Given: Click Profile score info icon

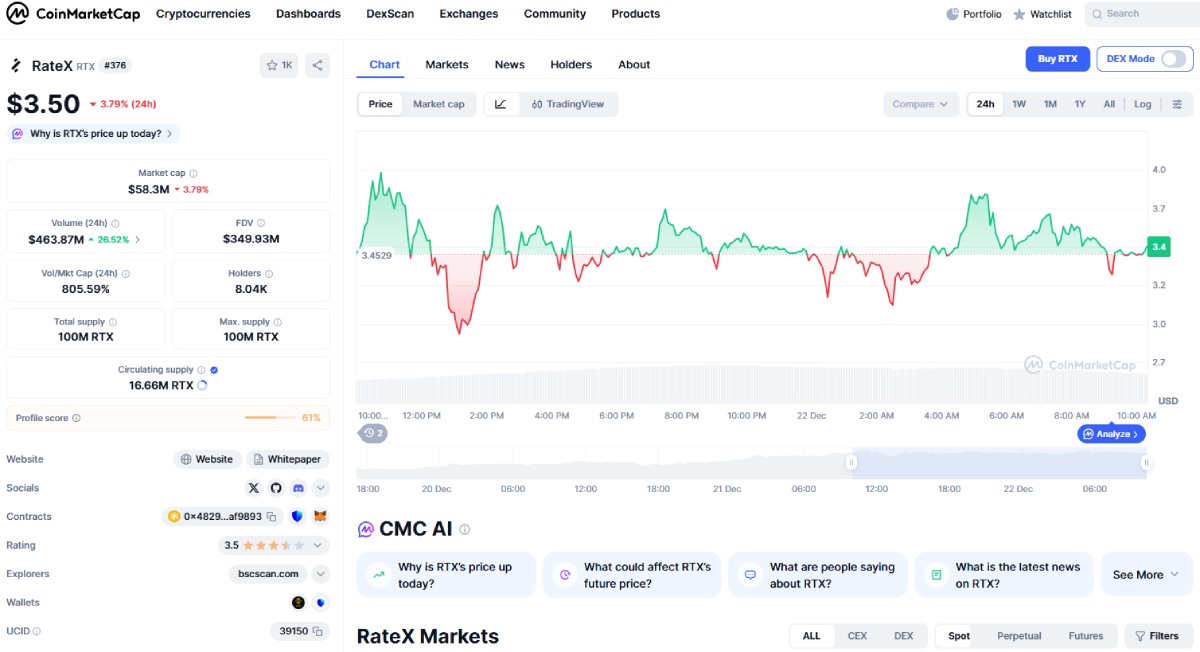Looking at the screenshot, I should click(76, 418).
